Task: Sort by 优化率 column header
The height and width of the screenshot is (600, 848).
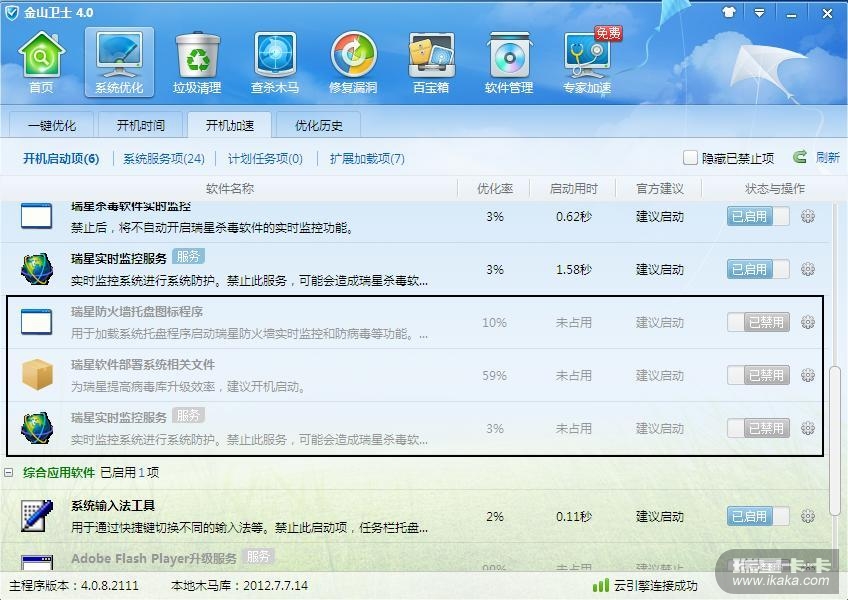Action: 495,189
